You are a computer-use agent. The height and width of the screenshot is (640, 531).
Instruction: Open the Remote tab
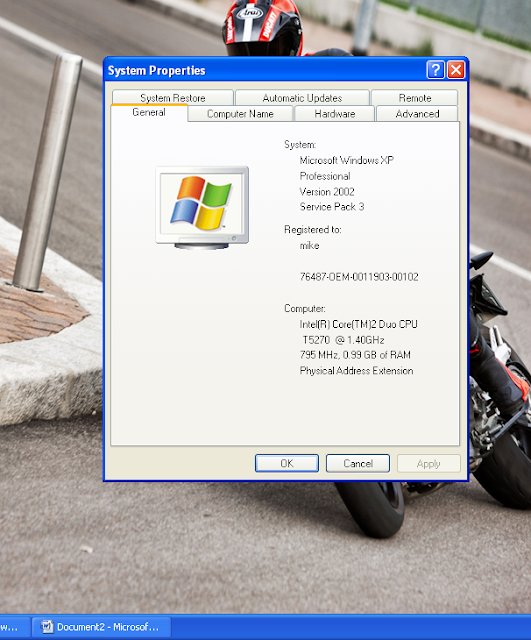[415, 98]
